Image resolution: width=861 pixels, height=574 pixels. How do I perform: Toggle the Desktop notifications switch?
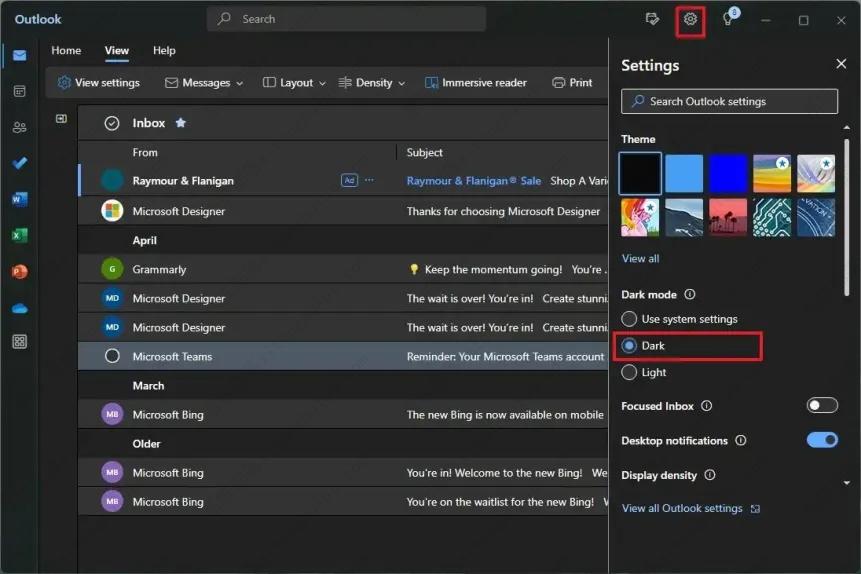pos(822,440)
